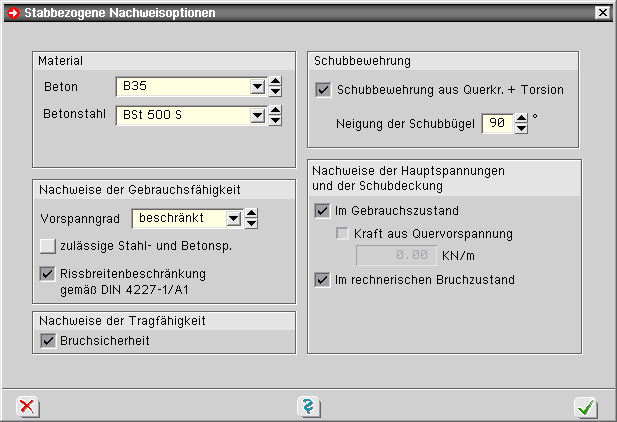Confirm dialog with green checkmark icon
This screenshot has width=617, height=422.
(587, 406)
